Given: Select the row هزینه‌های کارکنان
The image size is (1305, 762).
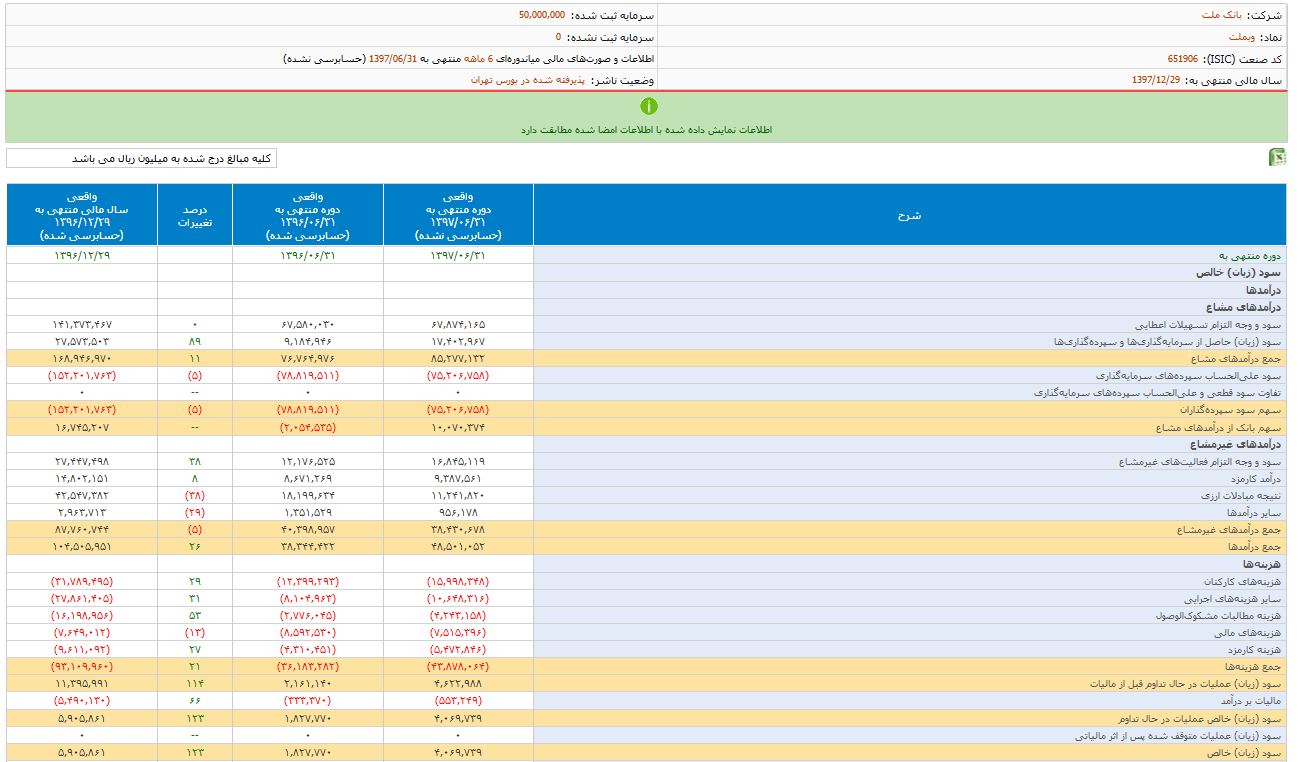Looking at the screenshot, I should 646,581.
